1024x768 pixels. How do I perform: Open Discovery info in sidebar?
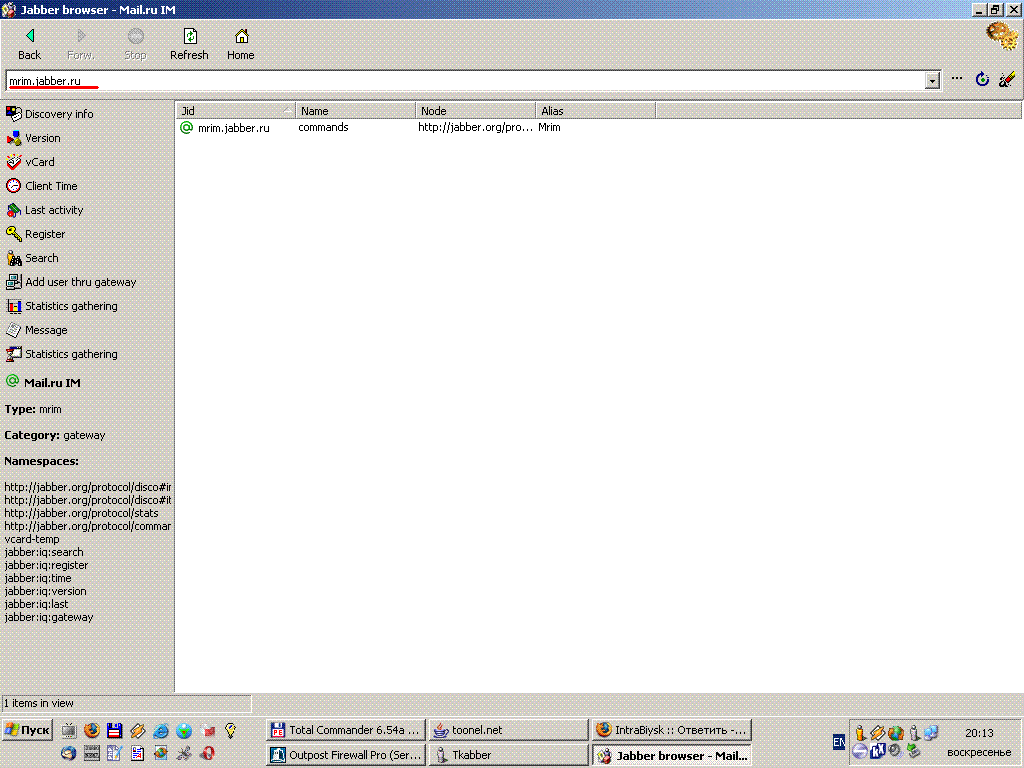(58, 114)
